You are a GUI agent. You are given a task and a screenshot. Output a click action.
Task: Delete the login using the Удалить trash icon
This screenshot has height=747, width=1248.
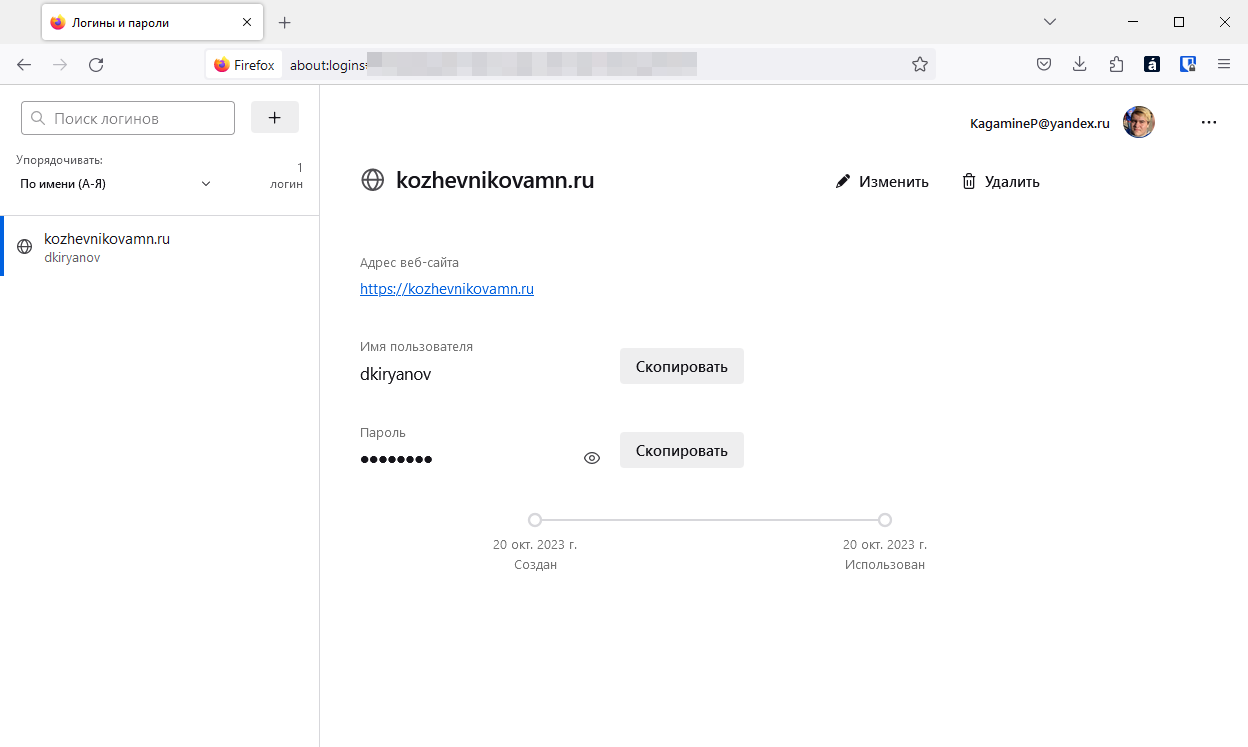[999, 181]
